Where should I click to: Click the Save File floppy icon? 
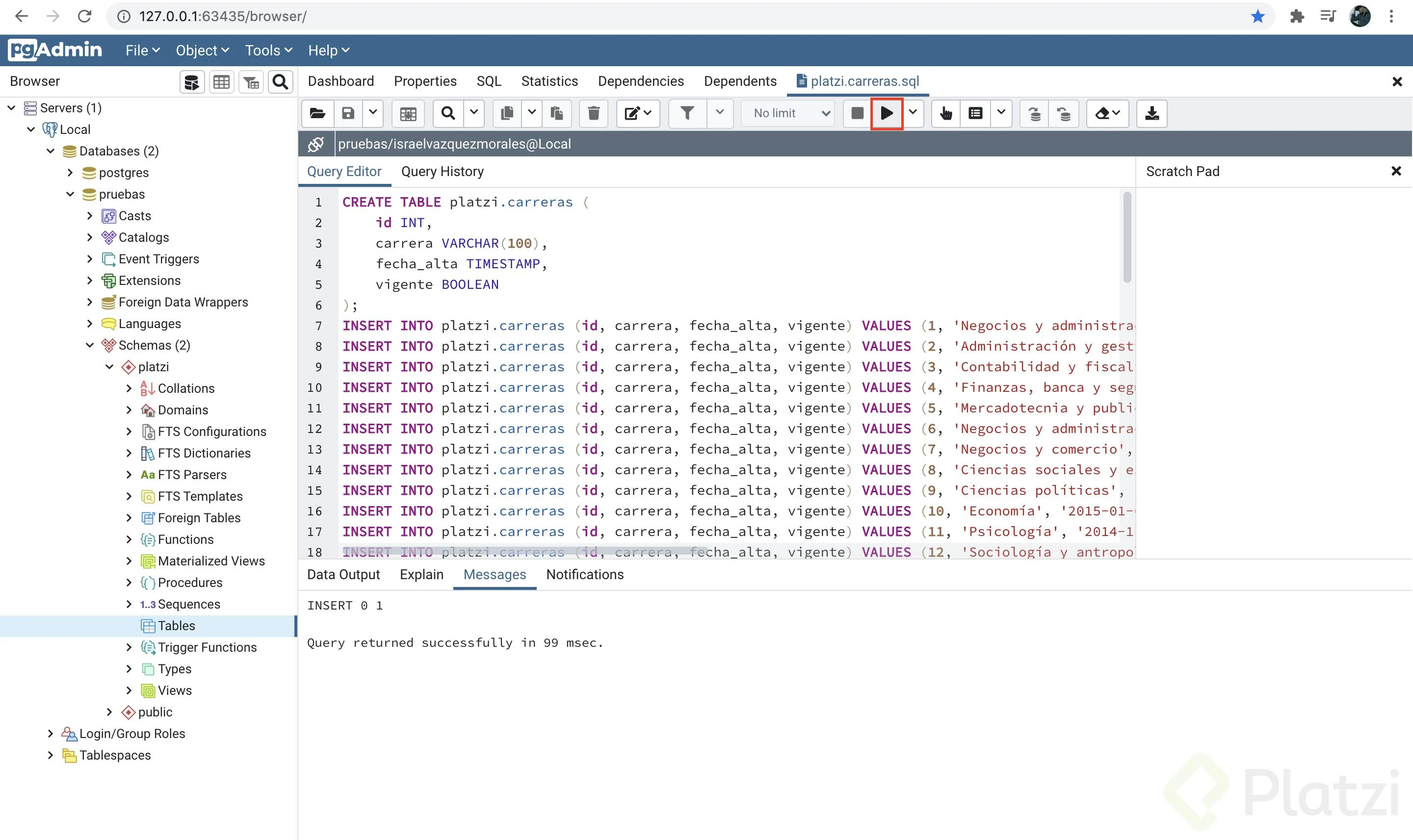tap(348, 113)
